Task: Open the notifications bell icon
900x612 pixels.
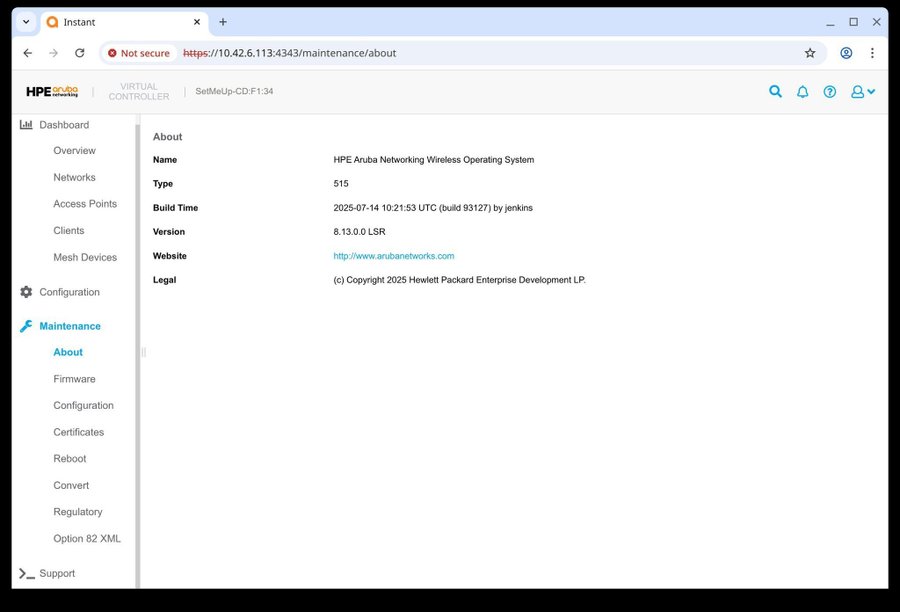Action: (x=802, y=92)
